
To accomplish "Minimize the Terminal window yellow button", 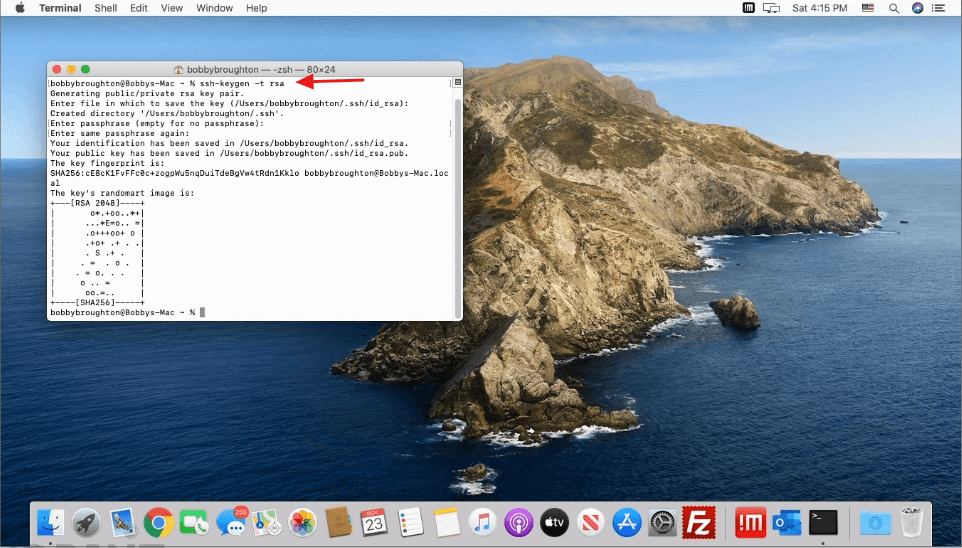I will tap(71, 69).
